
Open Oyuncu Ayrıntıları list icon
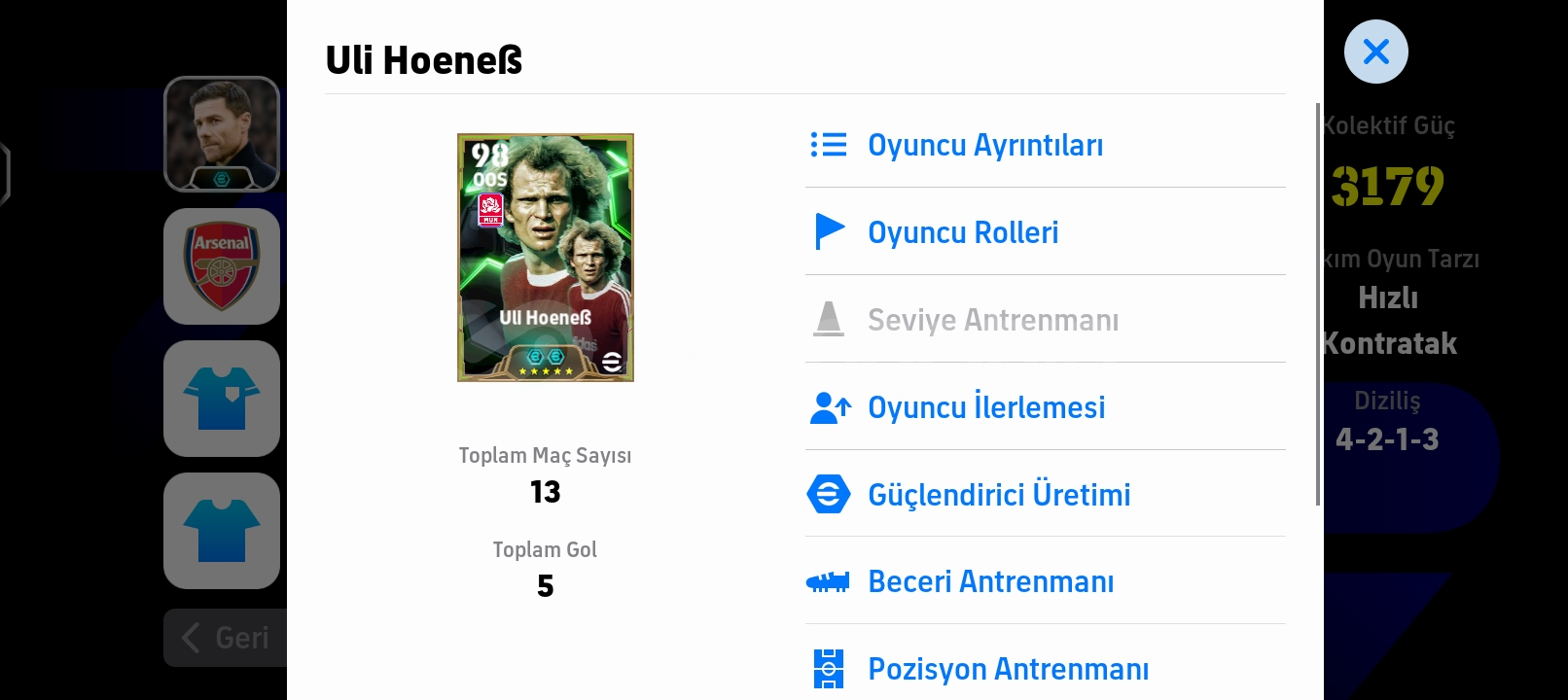[x=829, y=145]
